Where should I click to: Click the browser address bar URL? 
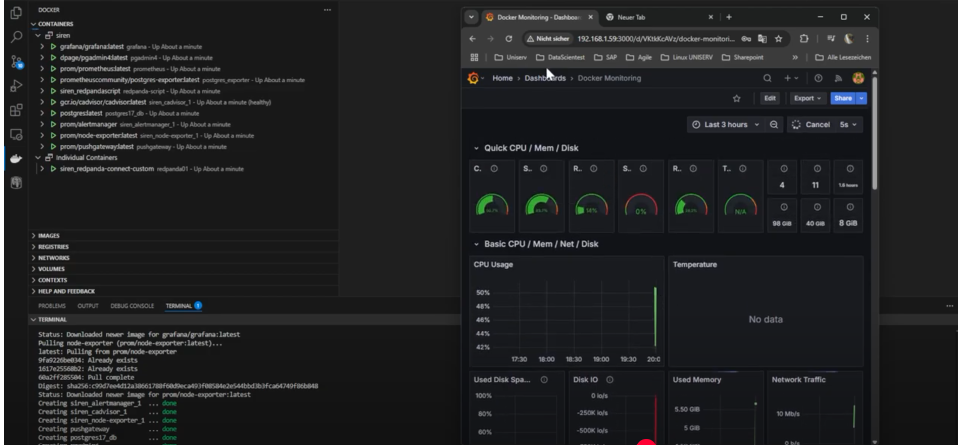(648, 38)
